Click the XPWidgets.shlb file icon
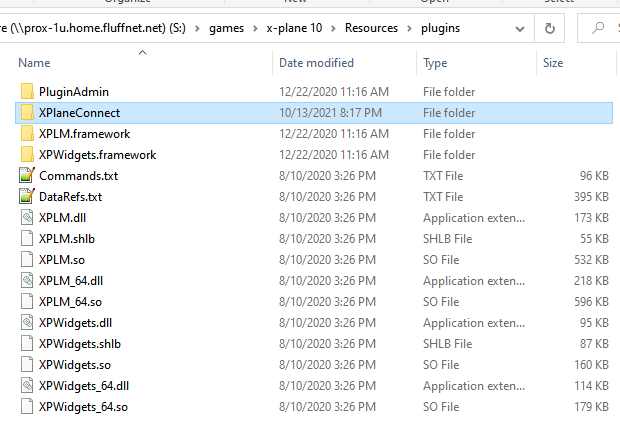 (x=27, y=343)
